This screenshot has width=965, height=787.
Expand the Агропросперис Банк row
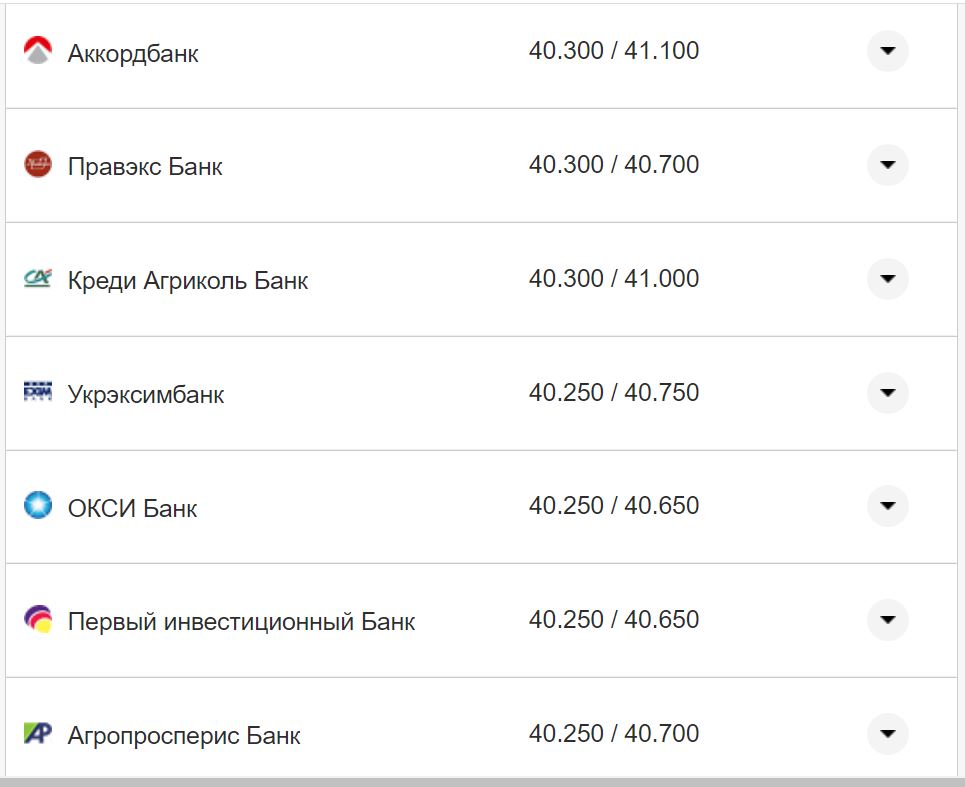[886, 733]
